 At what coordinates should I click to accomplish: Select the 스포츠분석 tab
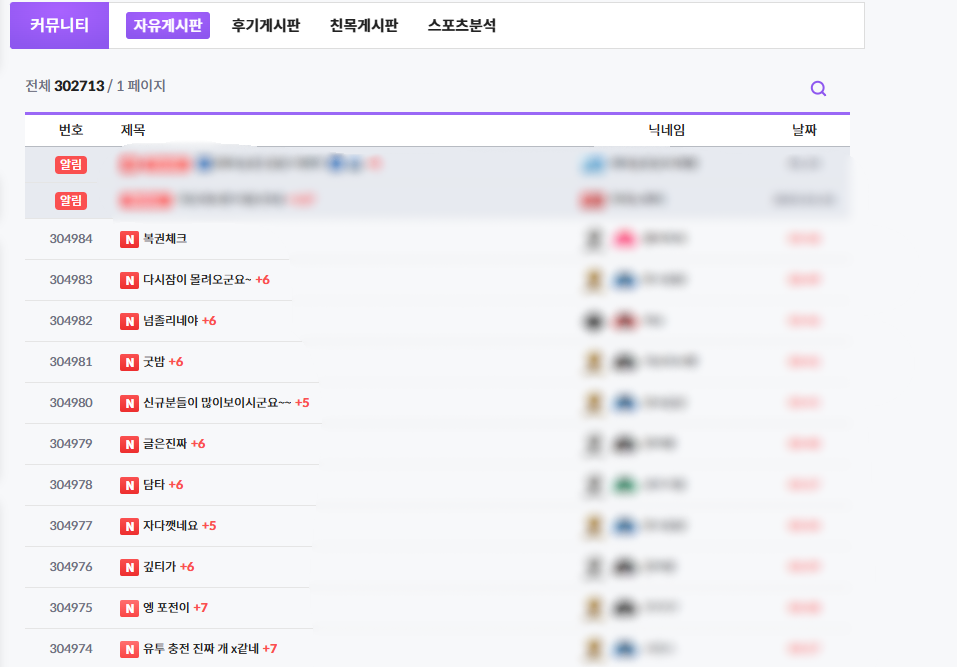coord(461,25)
